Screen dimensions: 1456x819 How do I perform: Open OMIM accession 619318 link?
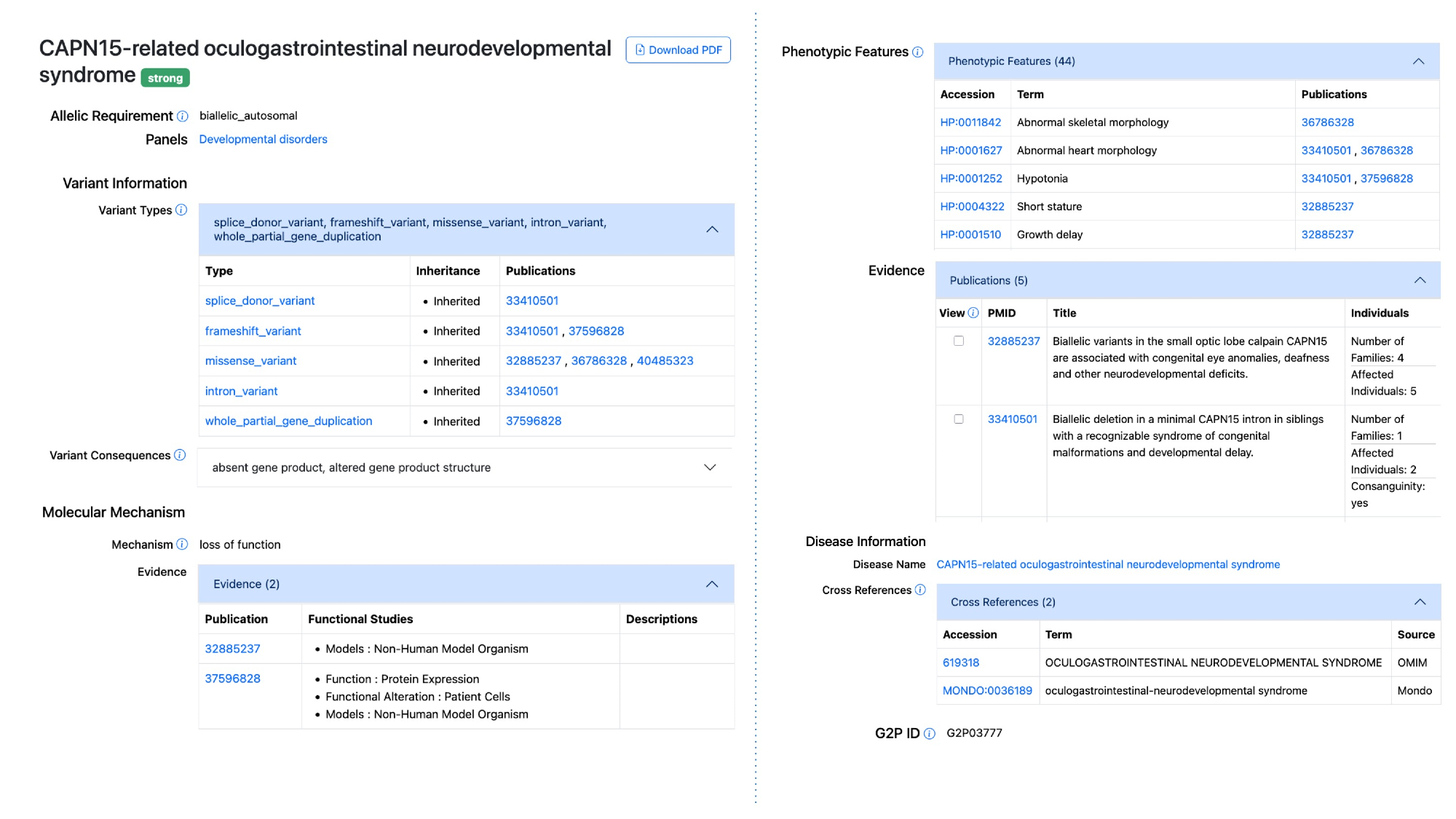[x=960, y=662]
